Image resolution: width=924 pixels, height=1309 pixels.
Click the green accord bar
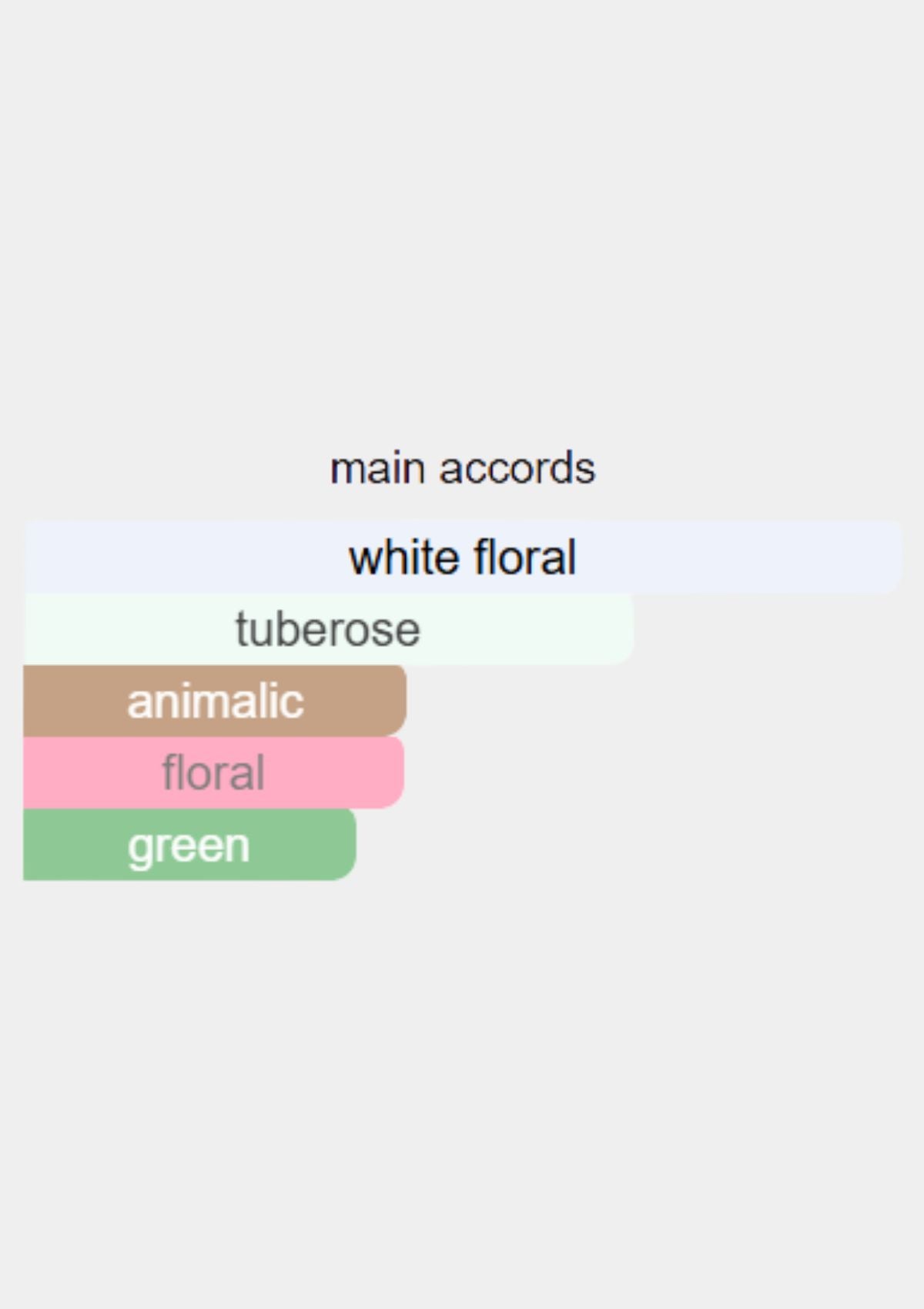(x=189, y=845)
